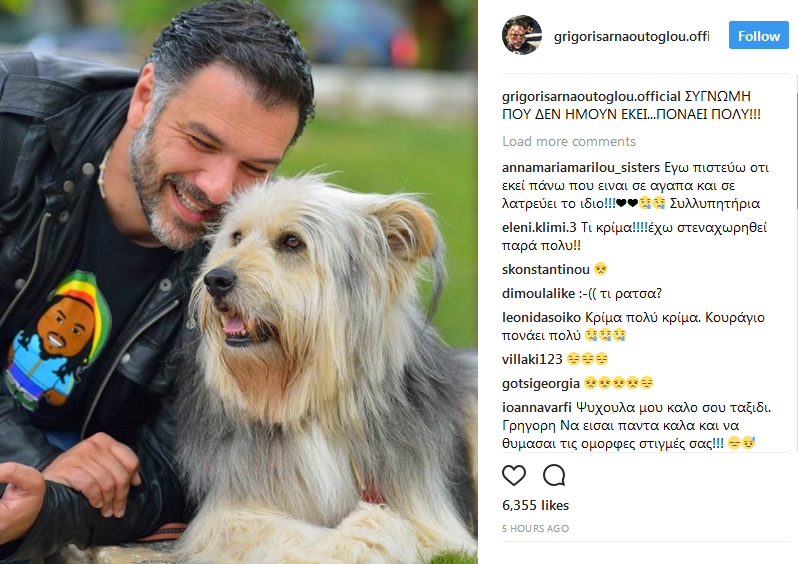Visit gotsigeorgia profile
The height and width of the screenshot is (564, 798).
(x=540, y=384)
